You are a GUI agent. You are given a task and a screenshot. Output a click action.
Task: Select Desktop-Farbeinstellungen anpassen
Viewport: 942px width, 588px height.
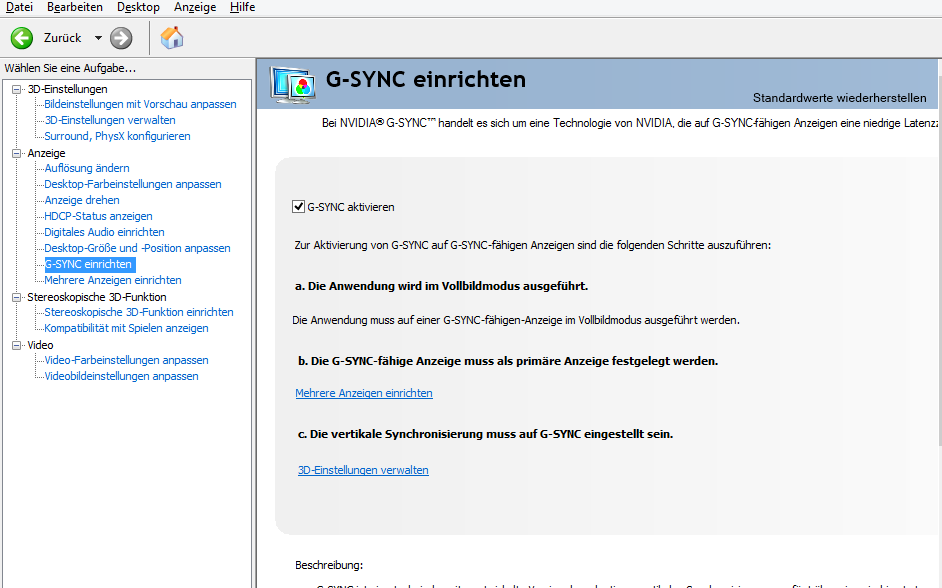133,184
